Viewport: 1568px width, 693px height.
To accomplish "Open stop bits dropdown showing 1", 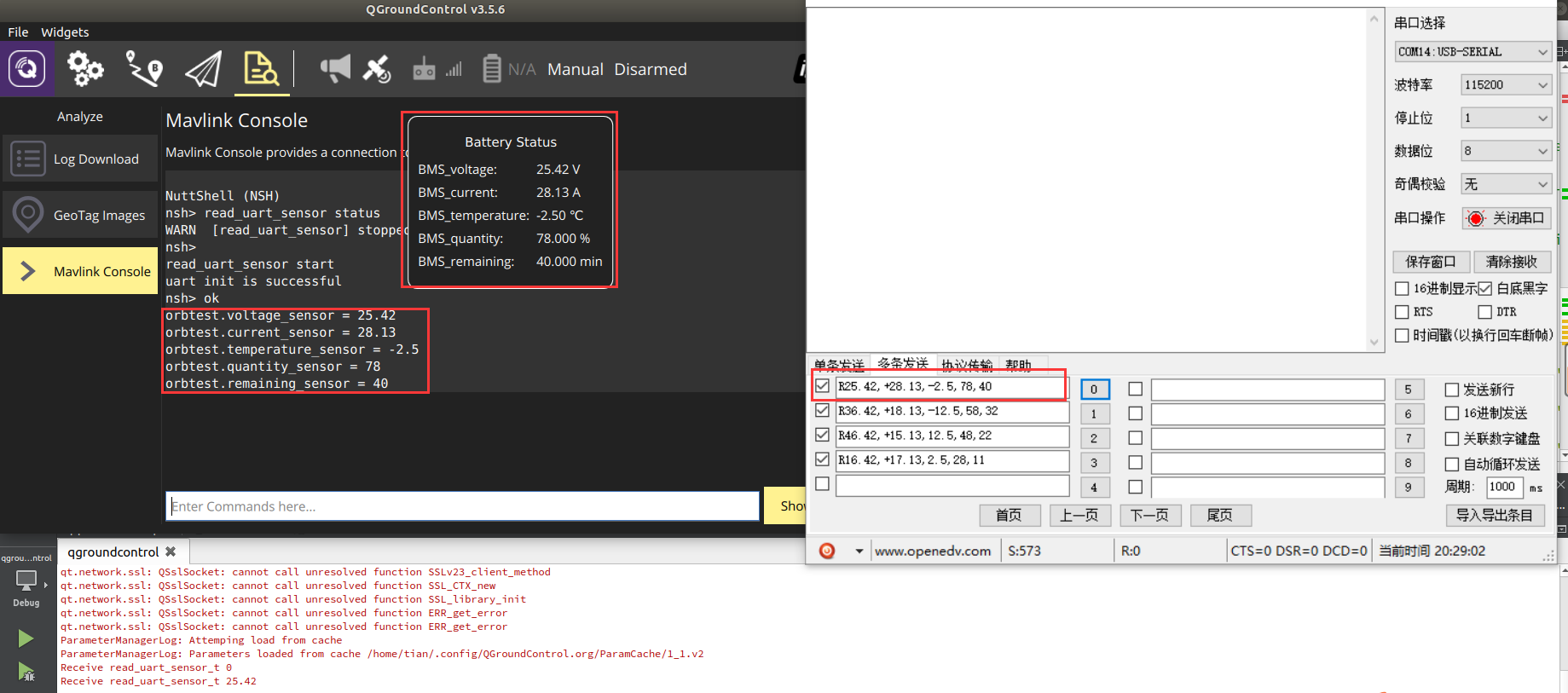I will [x=1506, y=118].
